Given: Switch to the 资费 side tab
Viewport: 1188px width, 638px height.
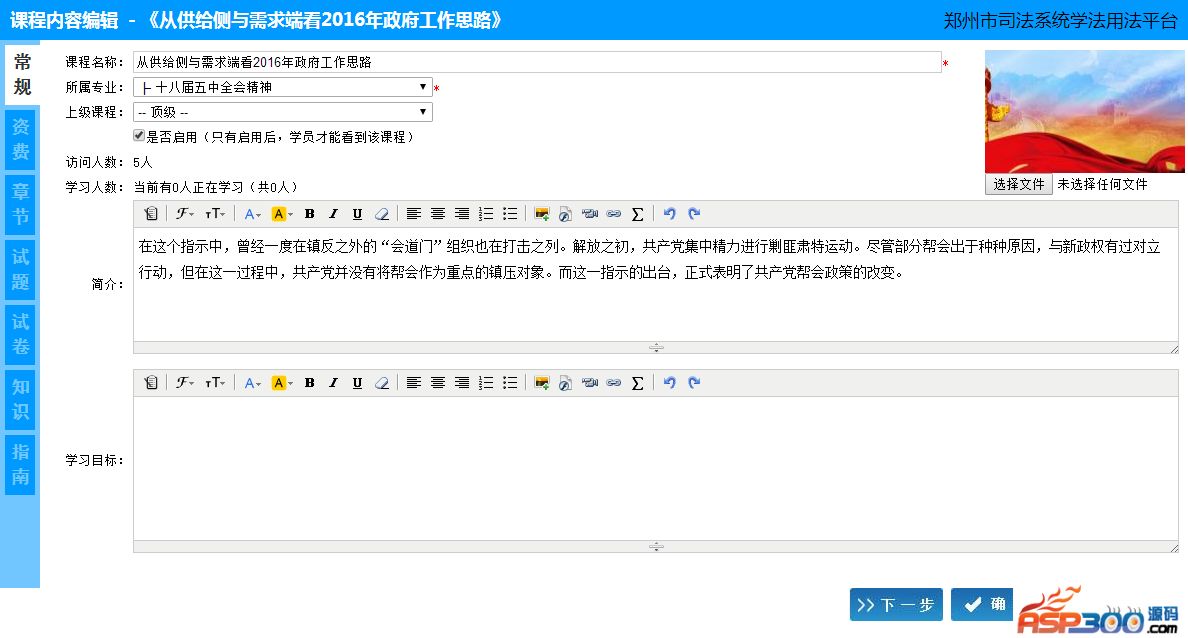Looking at the screenshot, I should [x=20, y=139].
